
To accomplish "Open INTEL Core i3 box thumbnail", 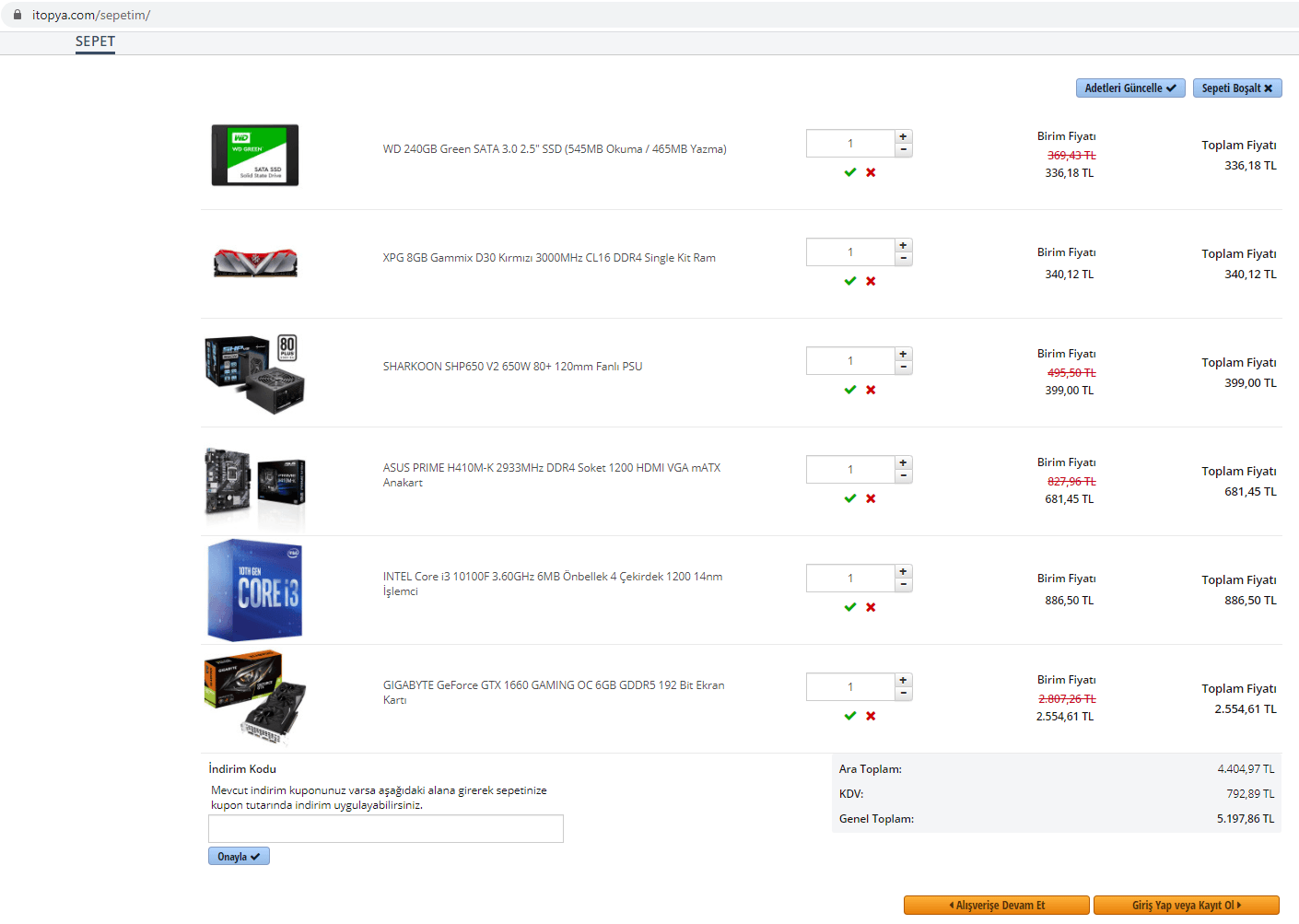I will tap(255, 590).
